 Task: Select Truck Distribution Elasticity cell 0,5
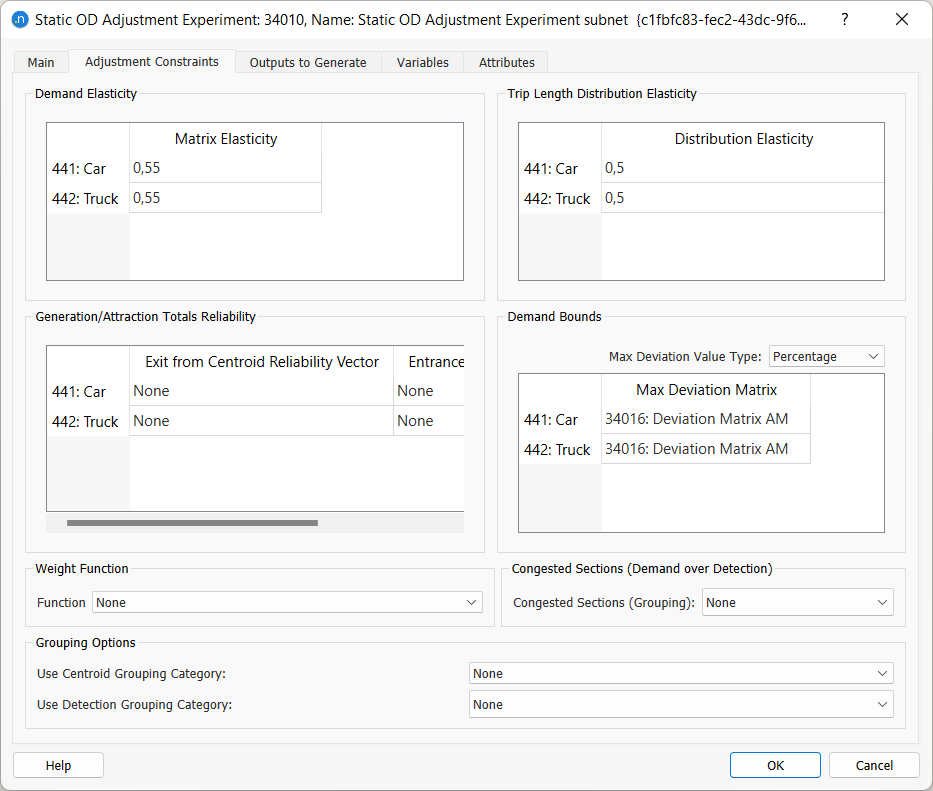[742, 198]
